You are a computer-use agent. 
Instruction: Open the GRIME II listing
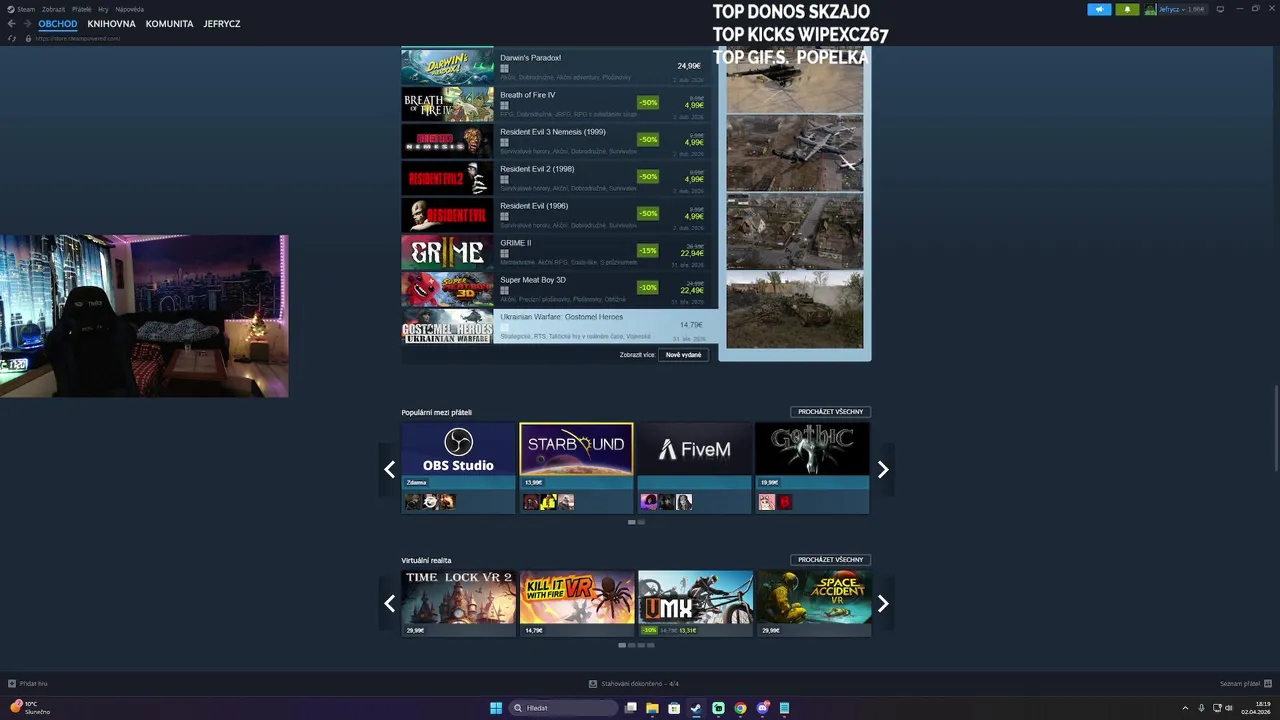tap(559, 252)
